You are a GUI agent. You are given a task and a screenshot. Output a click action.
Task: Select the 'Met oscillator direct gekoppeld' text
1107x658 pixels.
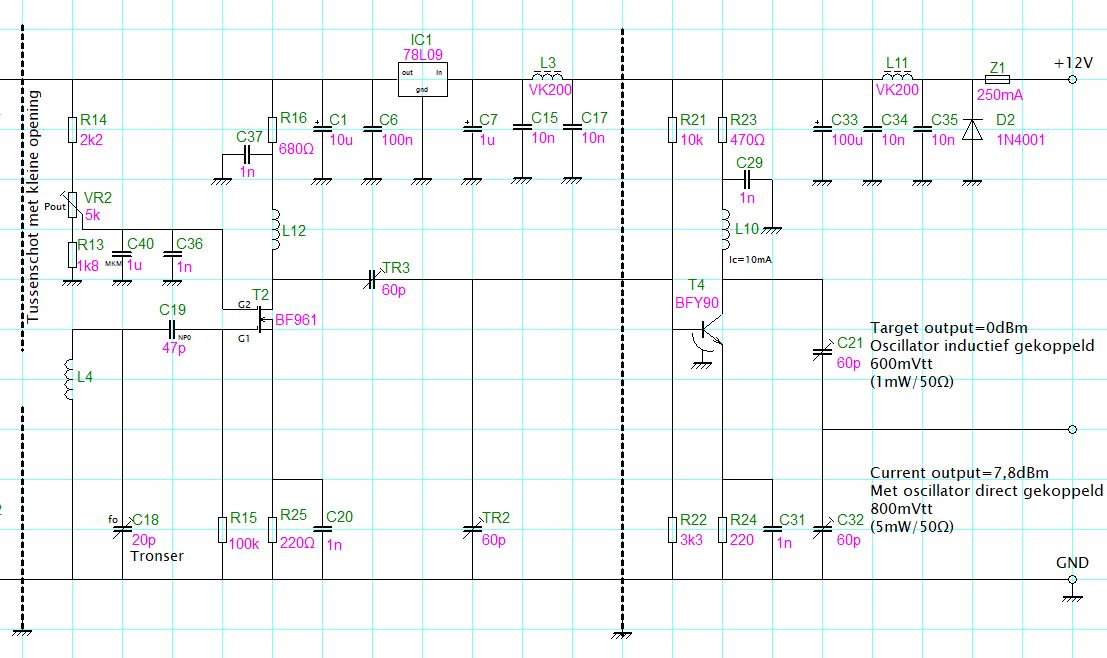pos(986,491)
